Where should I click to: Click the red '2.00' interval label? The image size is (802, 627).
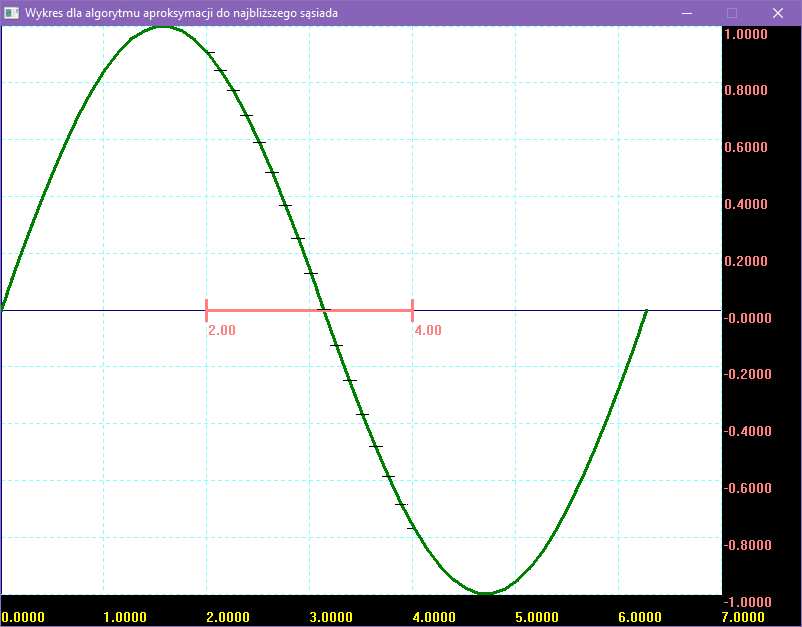coord(222,330)
